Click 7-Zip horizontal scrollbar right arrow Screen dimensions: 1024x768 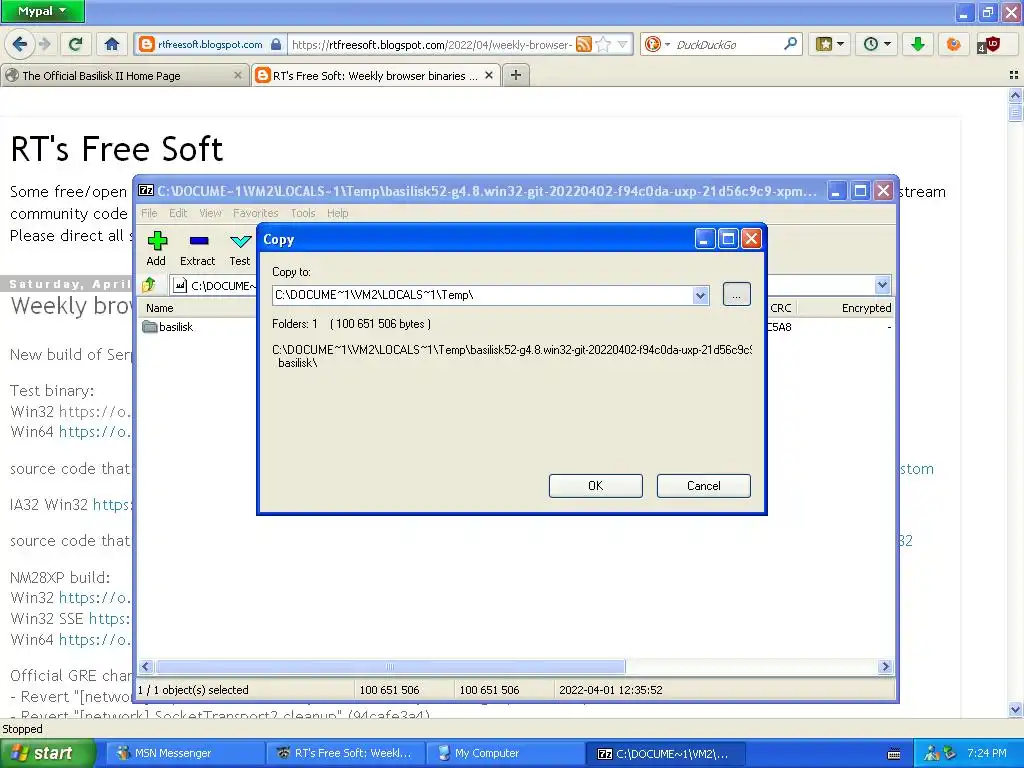click(x=886, y=667)
